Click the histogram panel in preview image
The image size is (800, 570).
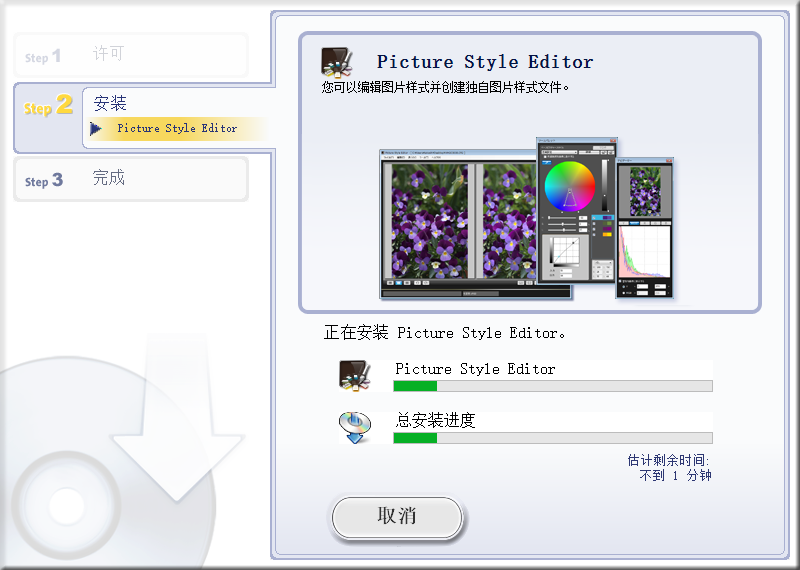[x=644, y=251]
